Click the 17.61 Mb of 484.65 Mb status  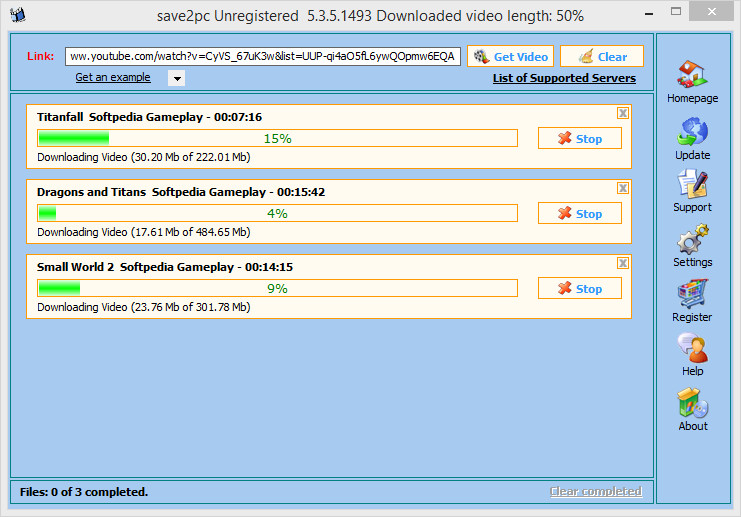(144, 232)
